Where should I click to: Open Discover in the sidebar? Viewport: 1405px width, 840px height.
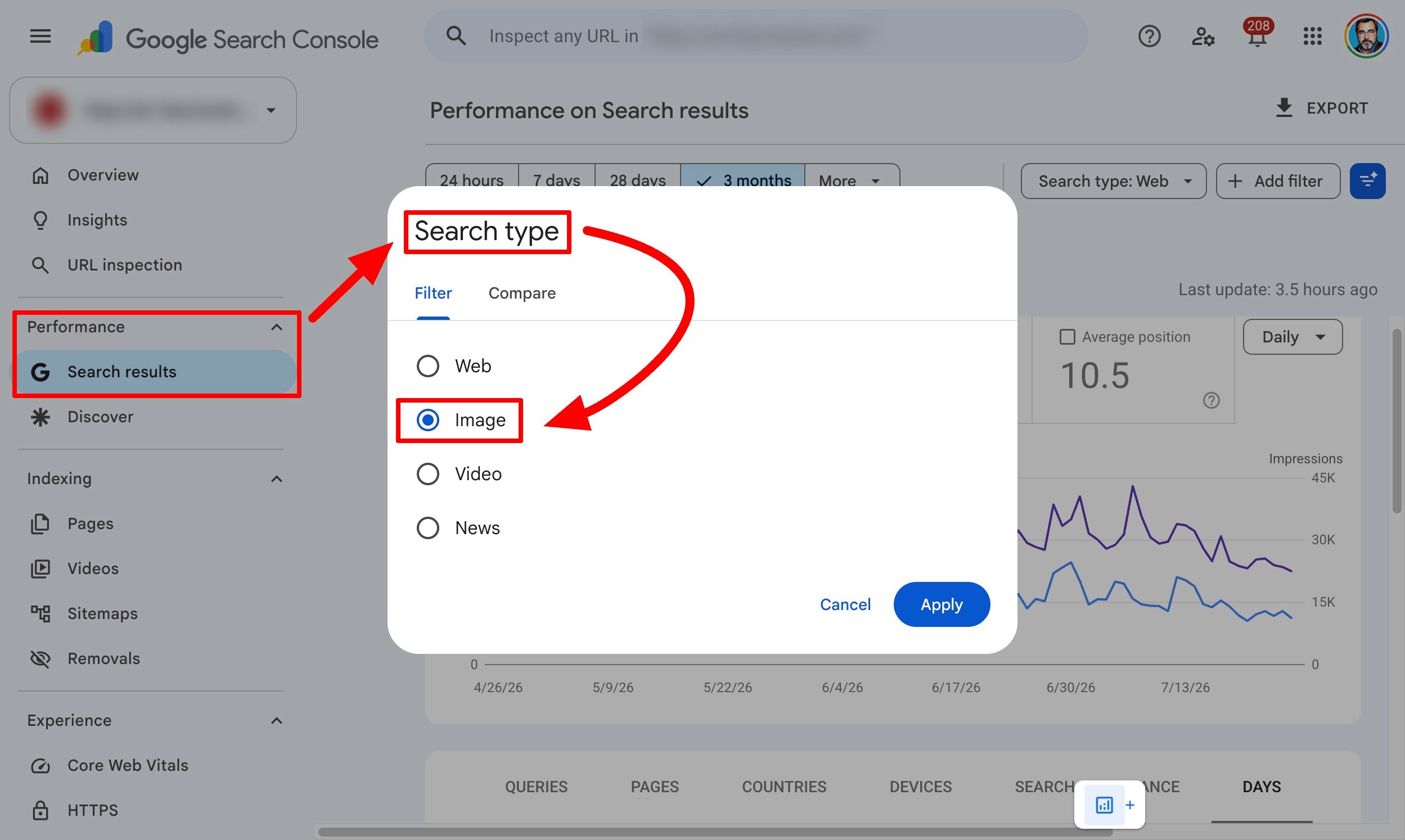[x=153, y=417]
